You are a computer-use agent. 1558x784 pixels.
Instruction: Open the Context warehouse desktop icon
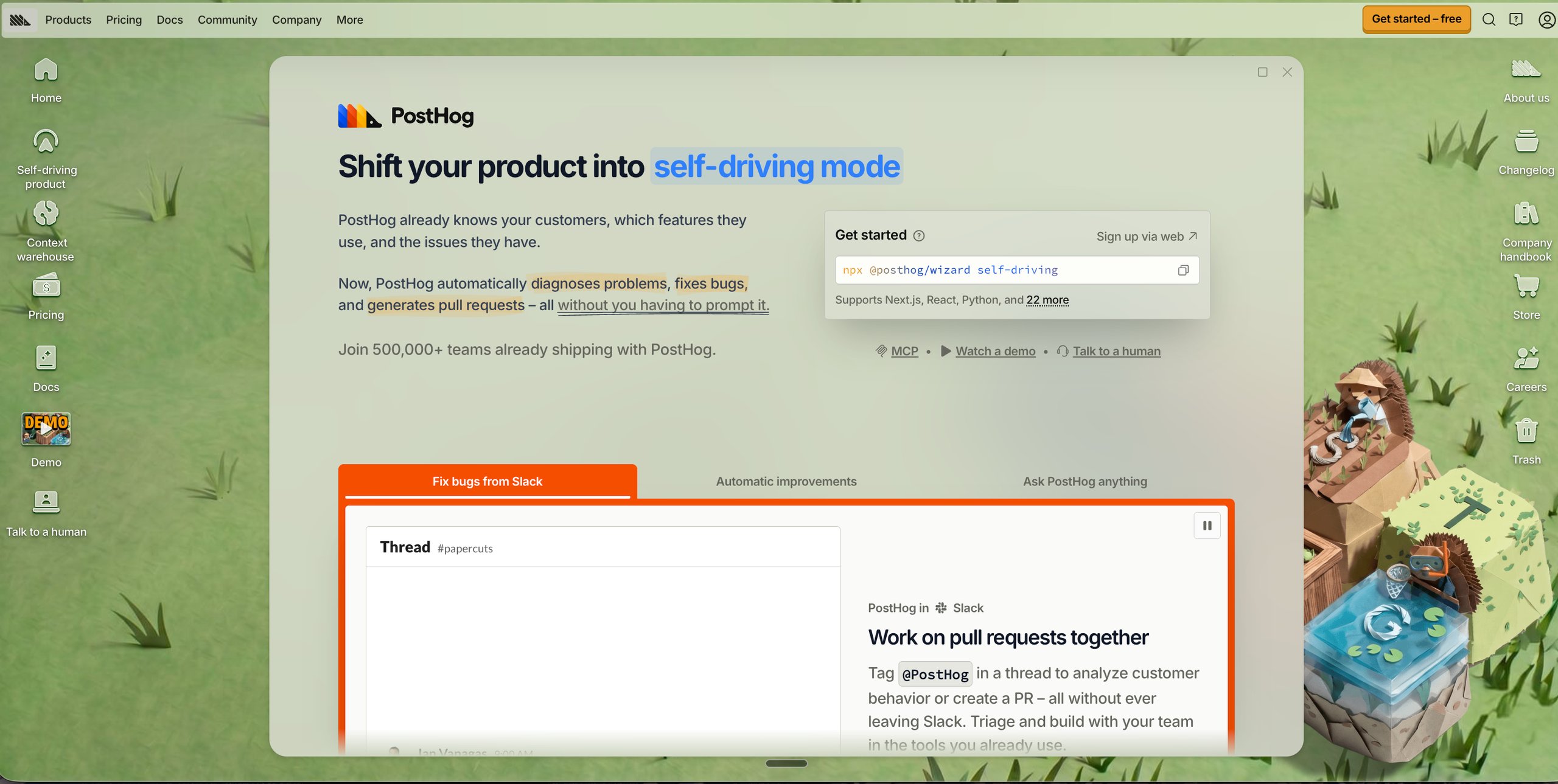pyautogui.click(x=46, y=232)
